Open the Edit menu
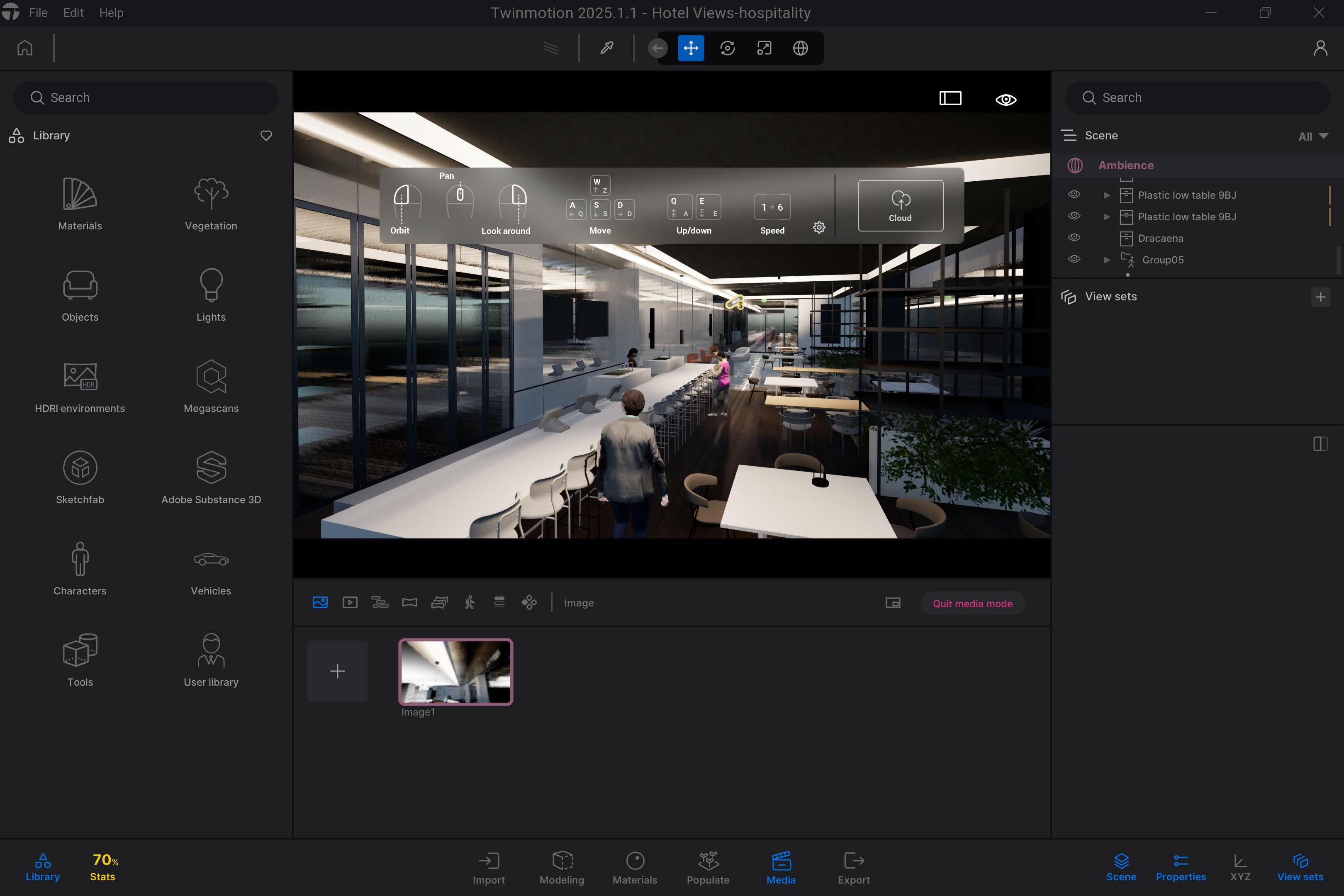This screenshot has height=896, width=1344. 73,12
